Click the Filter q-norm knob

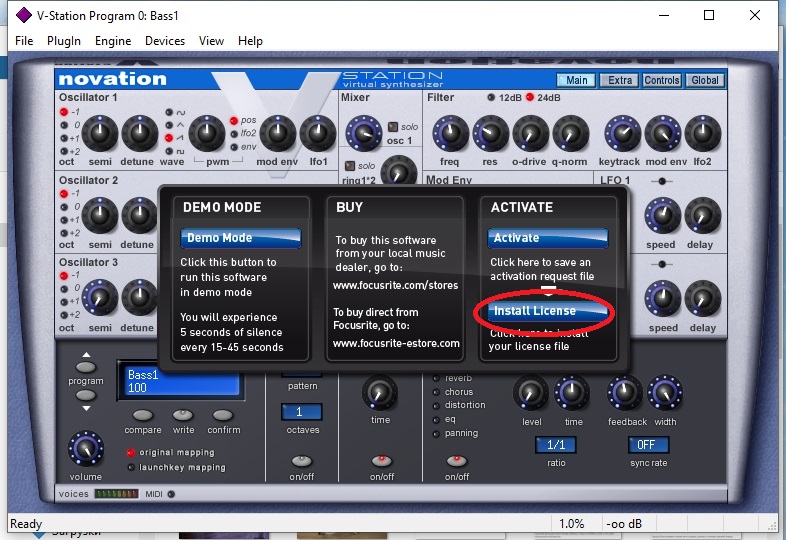coord(570,133)
